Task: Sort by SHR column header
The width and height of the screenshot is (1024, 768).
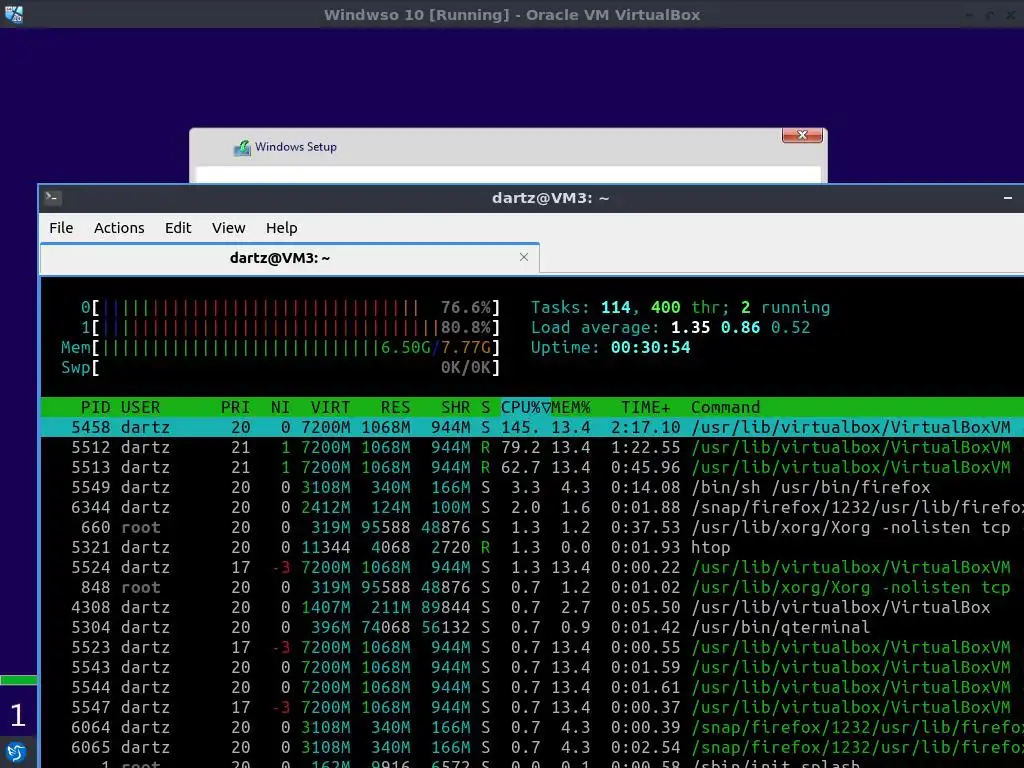Action: click(455, 408)
